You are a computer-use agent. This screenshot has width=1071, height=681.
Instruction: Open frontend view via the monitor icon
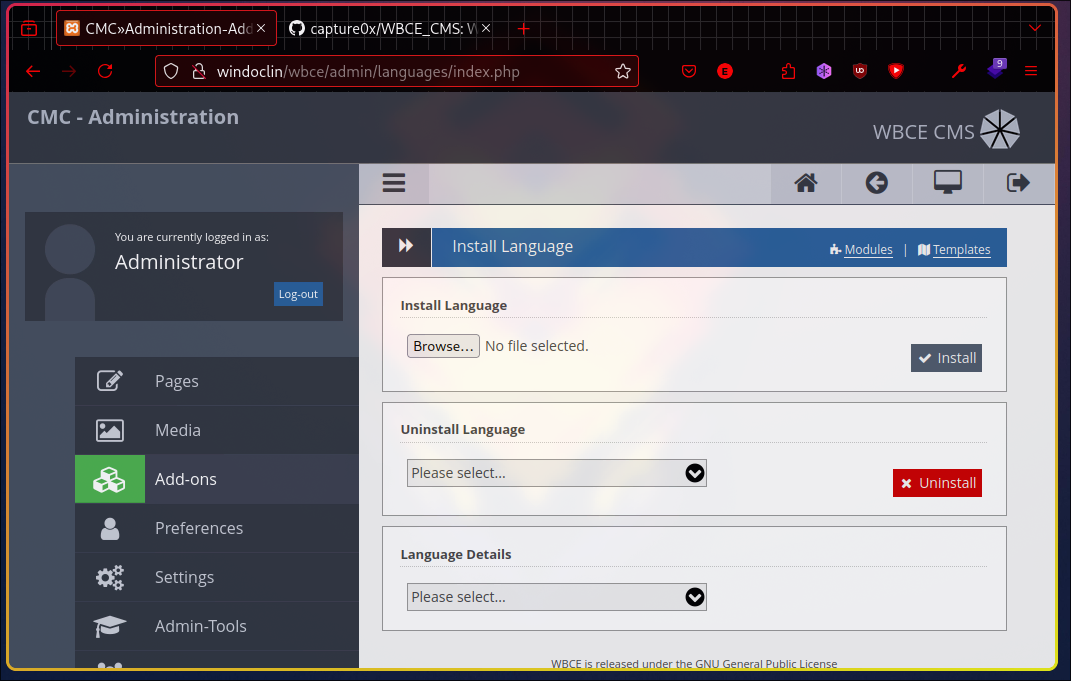947,183
